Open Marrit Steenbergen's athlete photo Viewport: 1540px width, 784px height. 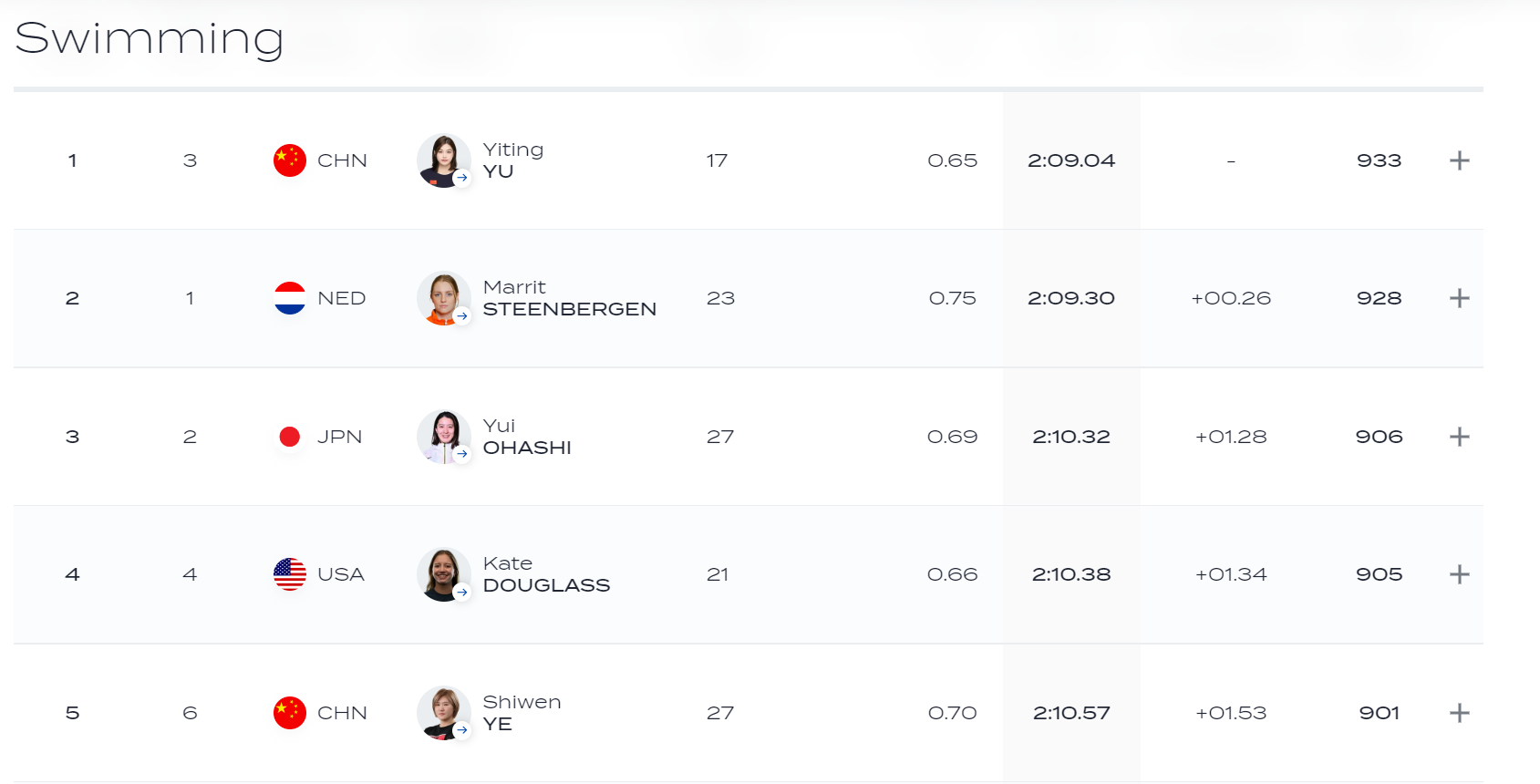pyautogui.click(x=444, y=298)
